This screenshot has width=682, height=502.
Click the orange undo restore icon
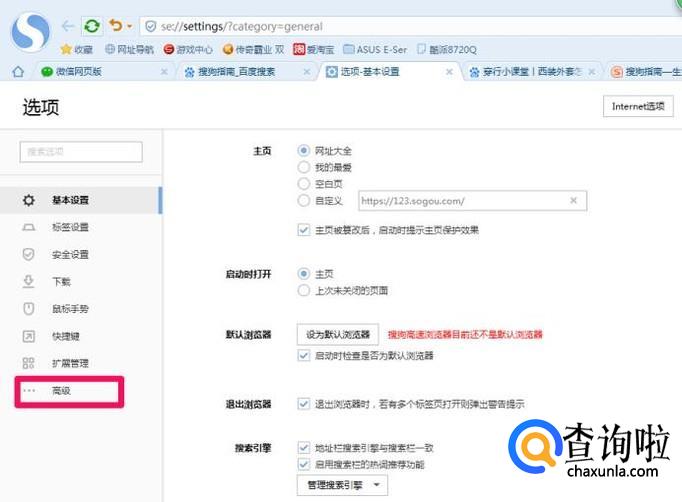116,25
